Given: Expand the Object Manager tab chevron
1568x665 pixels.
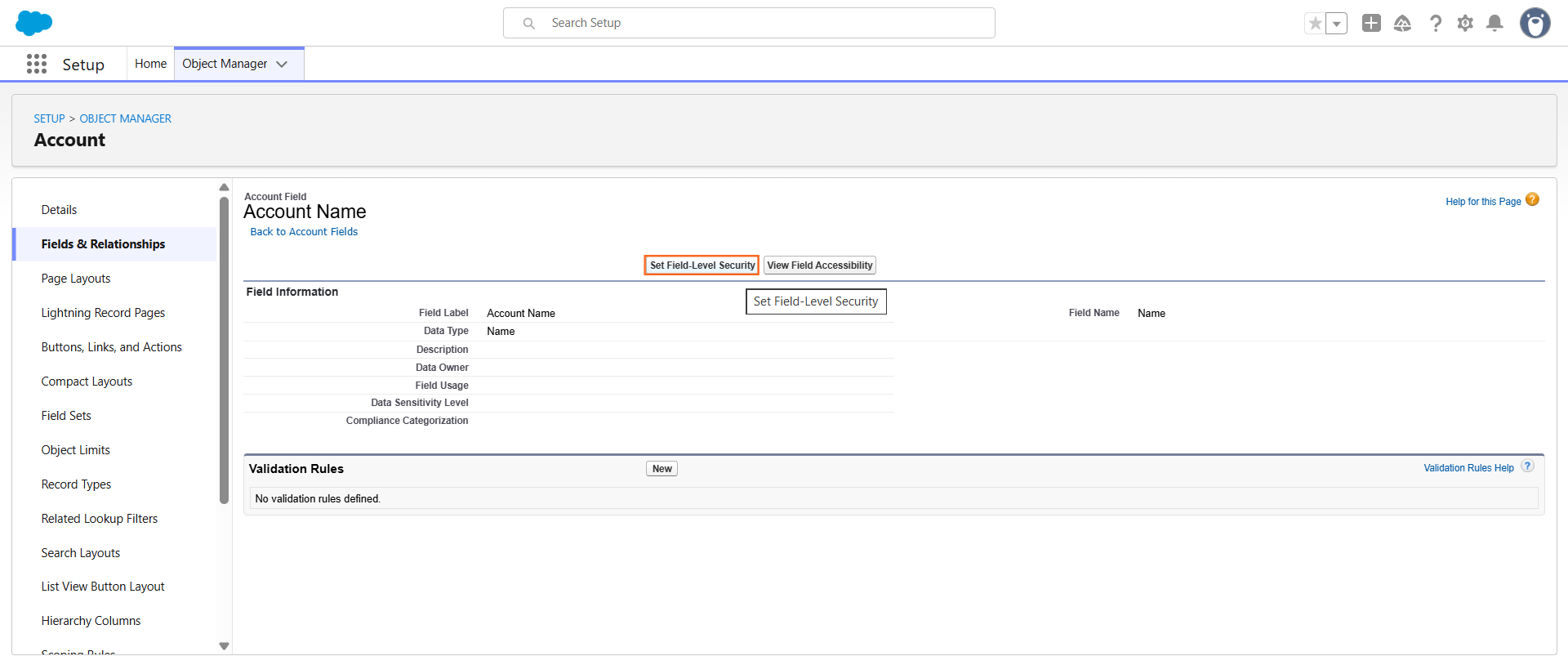Looking at the screenshot, I should (282, 64).
